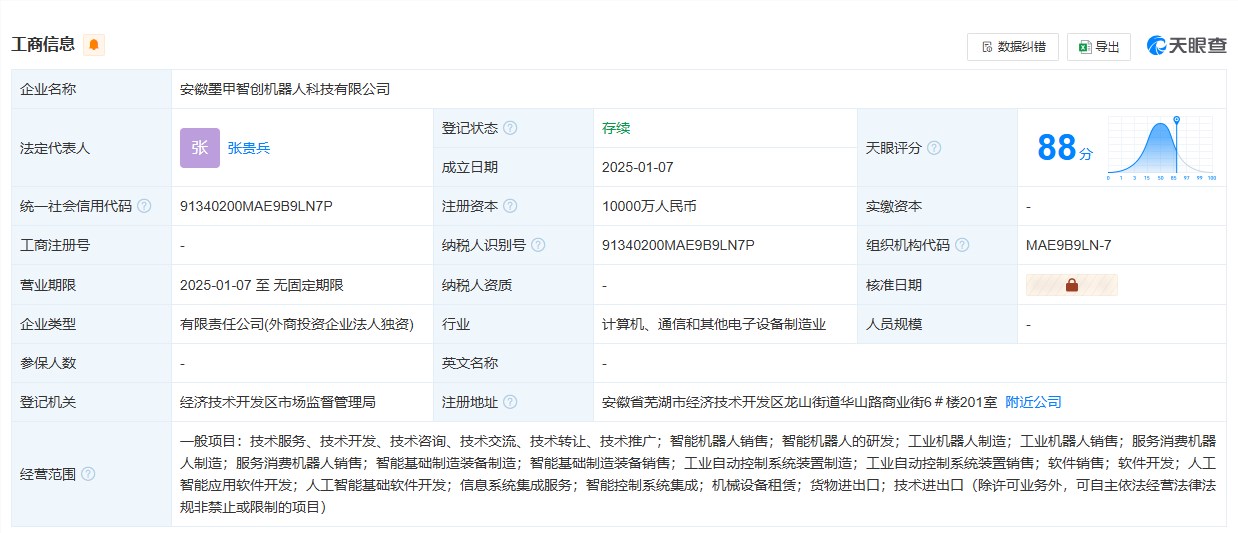The image size is (1238, 533).
Task: Click help icon next to 登记状态
Action: coord(510,128)
